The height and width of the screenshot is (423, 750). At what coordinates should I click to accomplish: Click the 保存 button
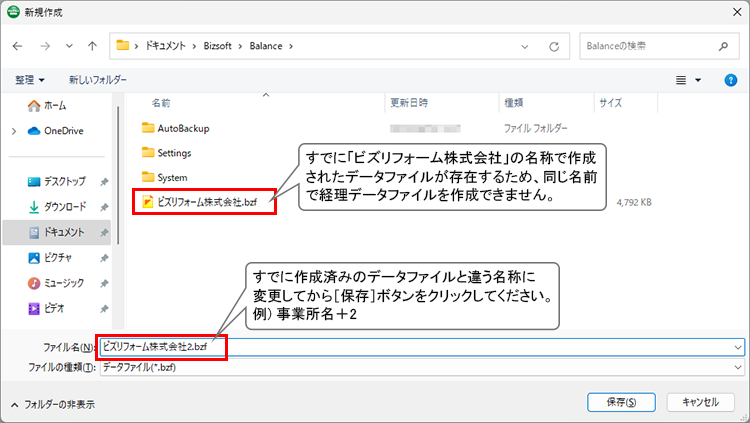pyautogui.click(x=622, y=402)
